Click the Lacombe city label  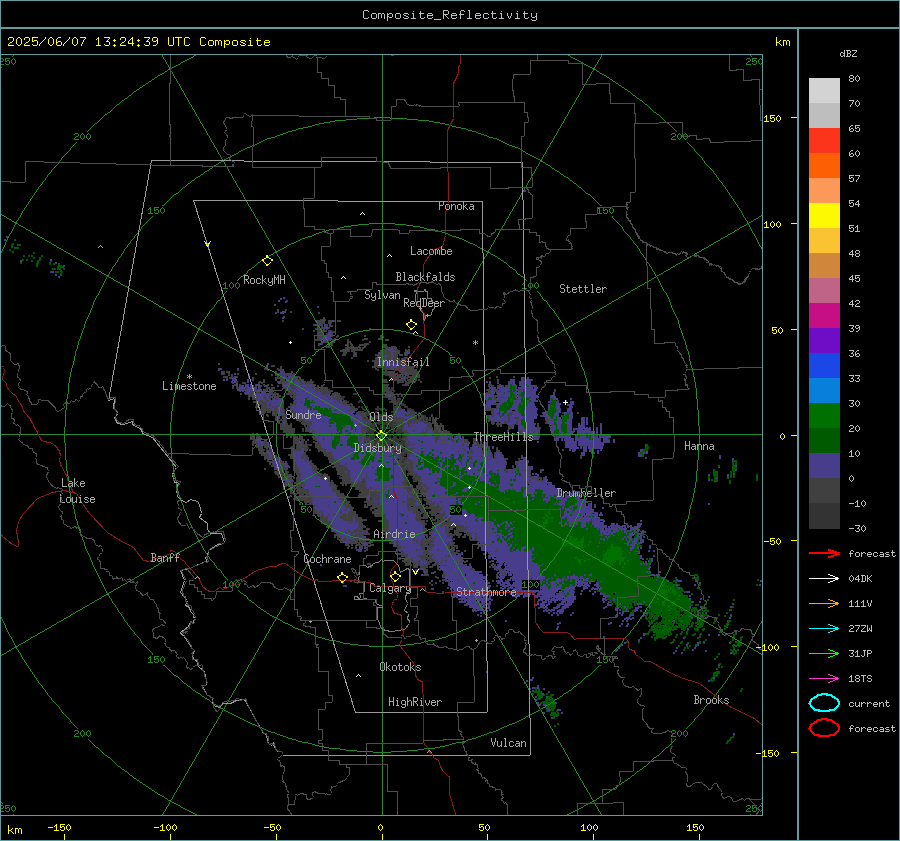pos(431,251)
